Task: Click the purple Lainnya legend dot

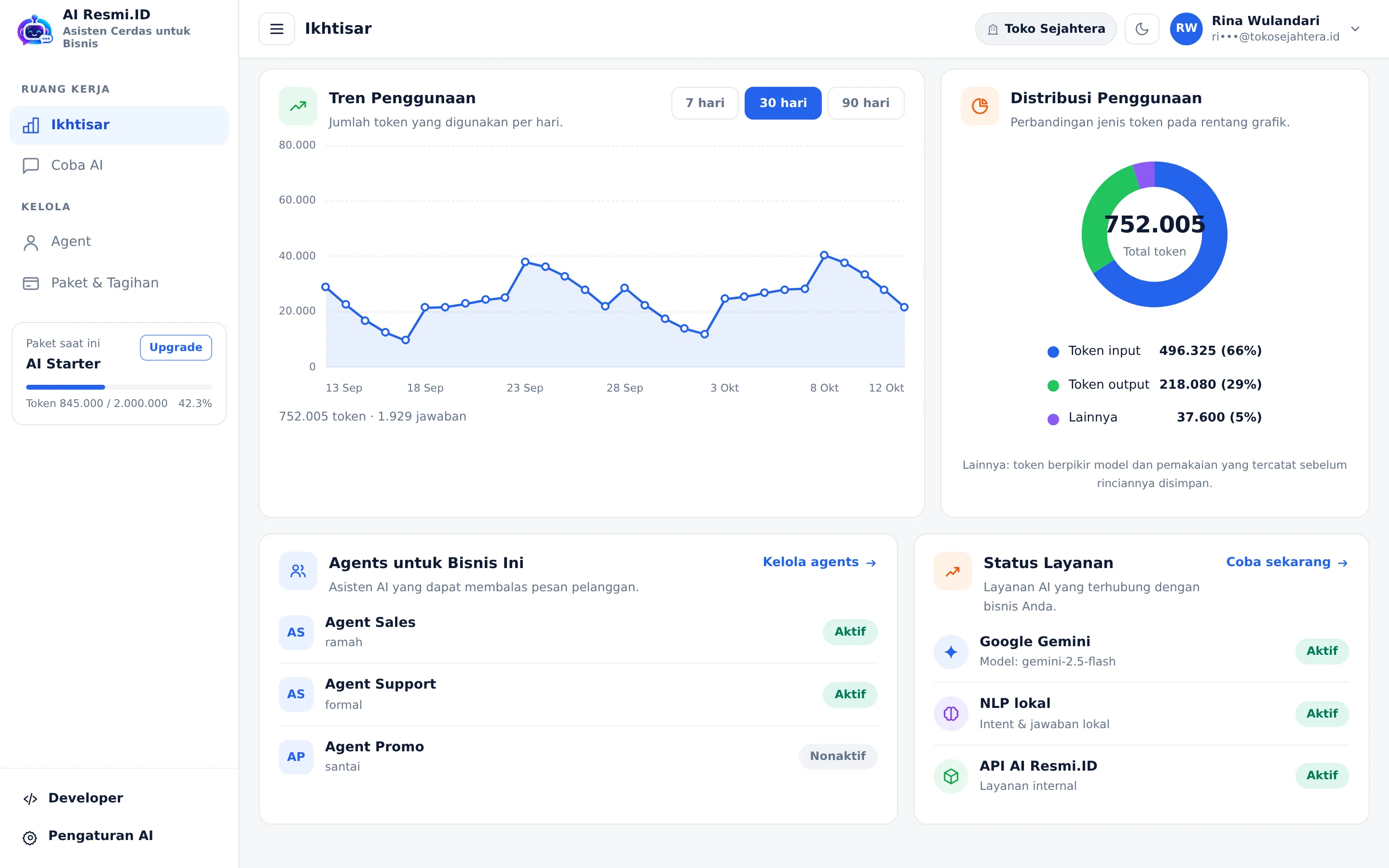Action: 1053,419
